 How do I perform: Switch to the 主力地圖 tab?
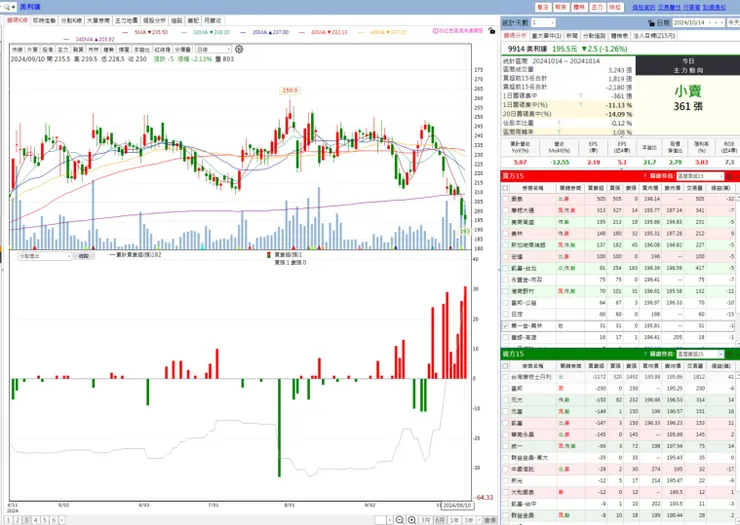coord(126,20)
